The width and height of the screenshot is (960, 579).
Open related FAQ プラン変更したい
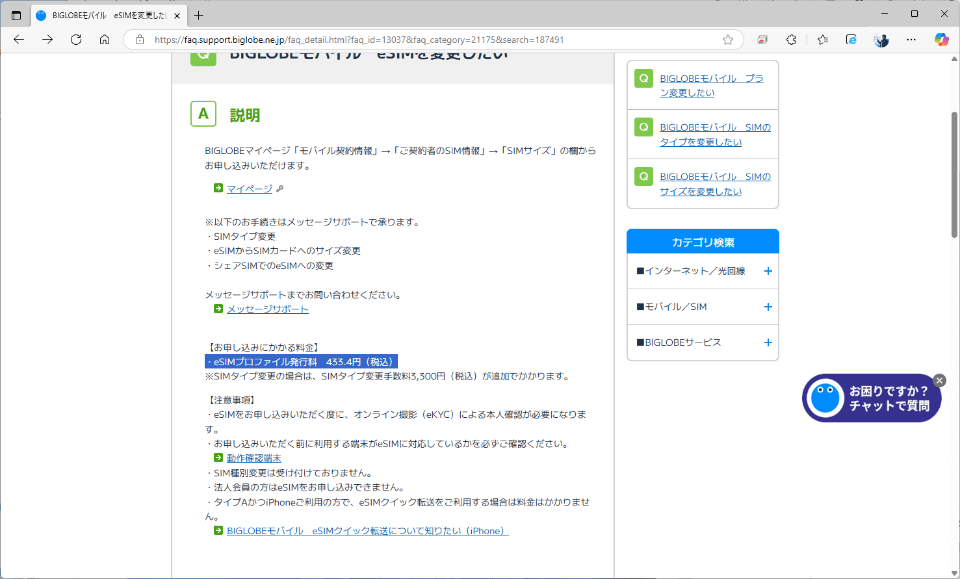pyautogui.click(x=711, y=86)
